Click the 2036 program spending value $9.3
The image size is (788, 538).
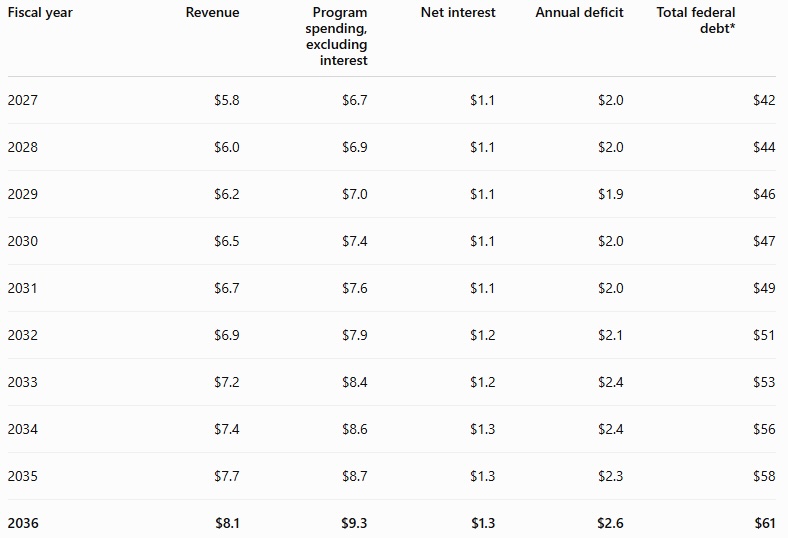coord(354,523)
